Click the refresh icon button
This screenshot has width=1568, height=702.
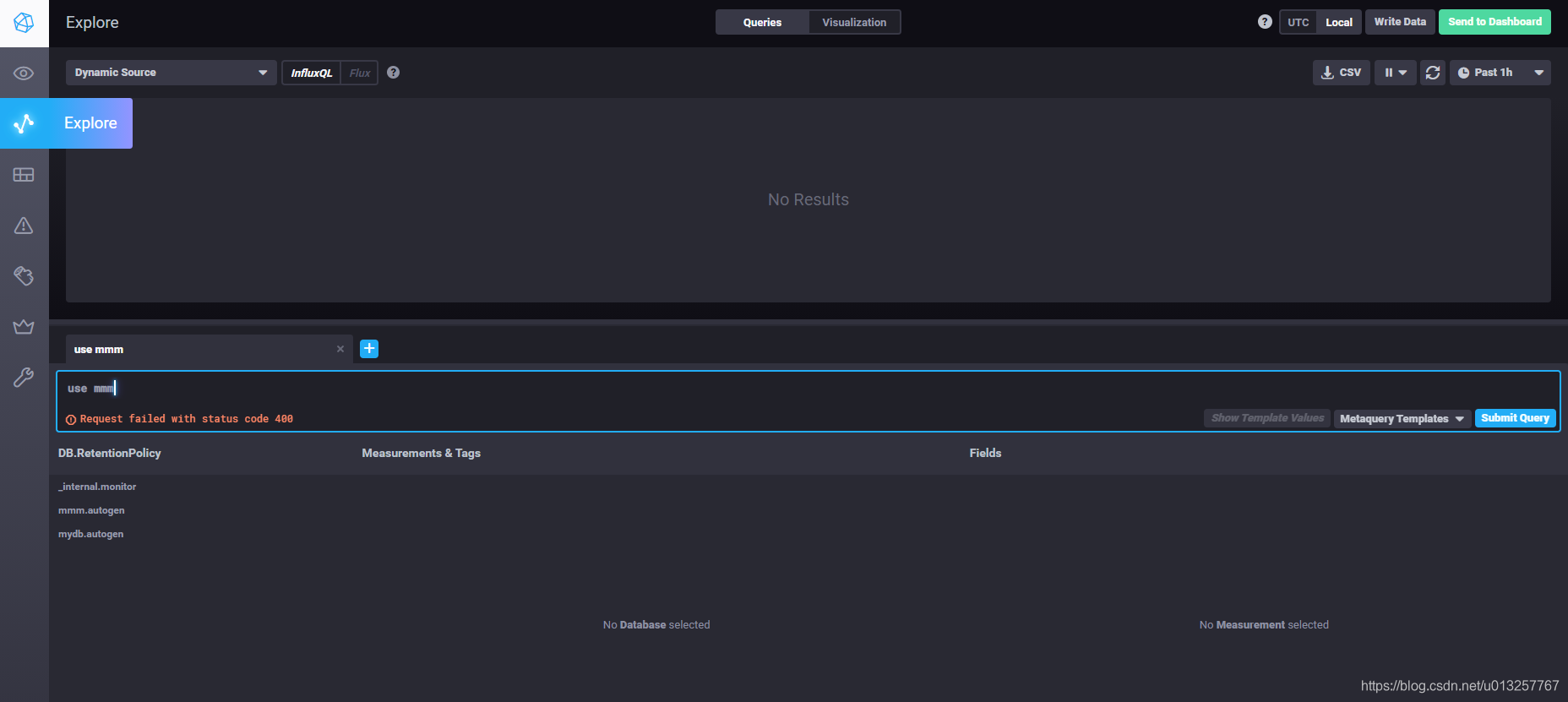coord(1433,73)
